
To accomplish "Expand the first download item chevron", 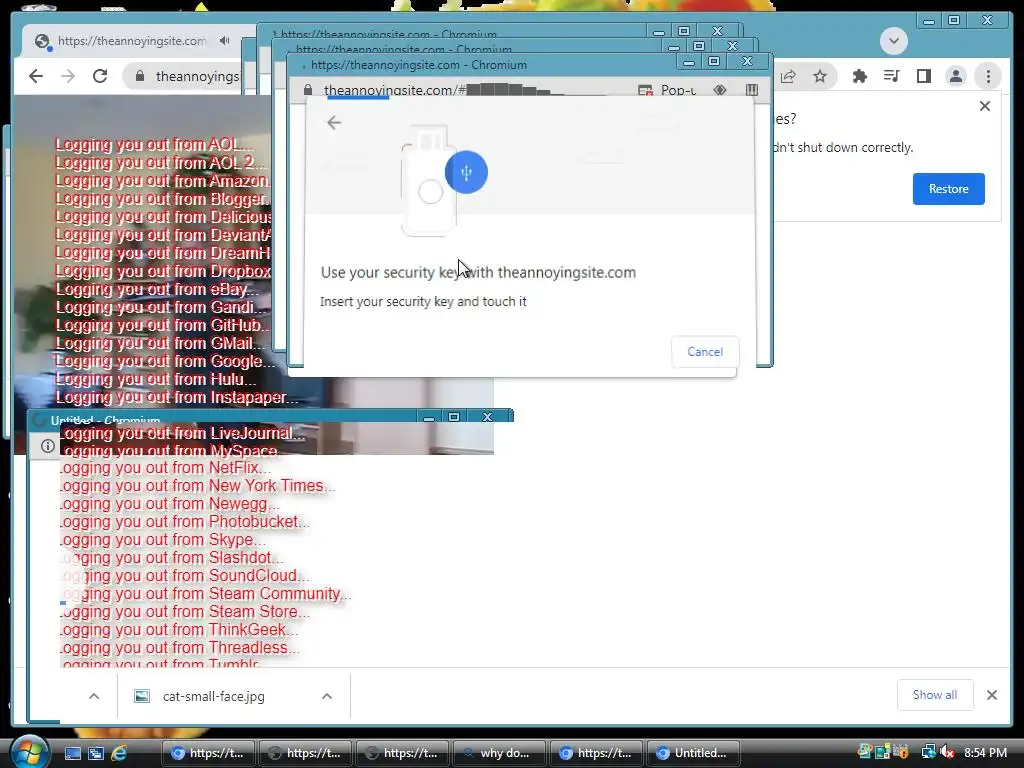I will [x=94, y=696].
